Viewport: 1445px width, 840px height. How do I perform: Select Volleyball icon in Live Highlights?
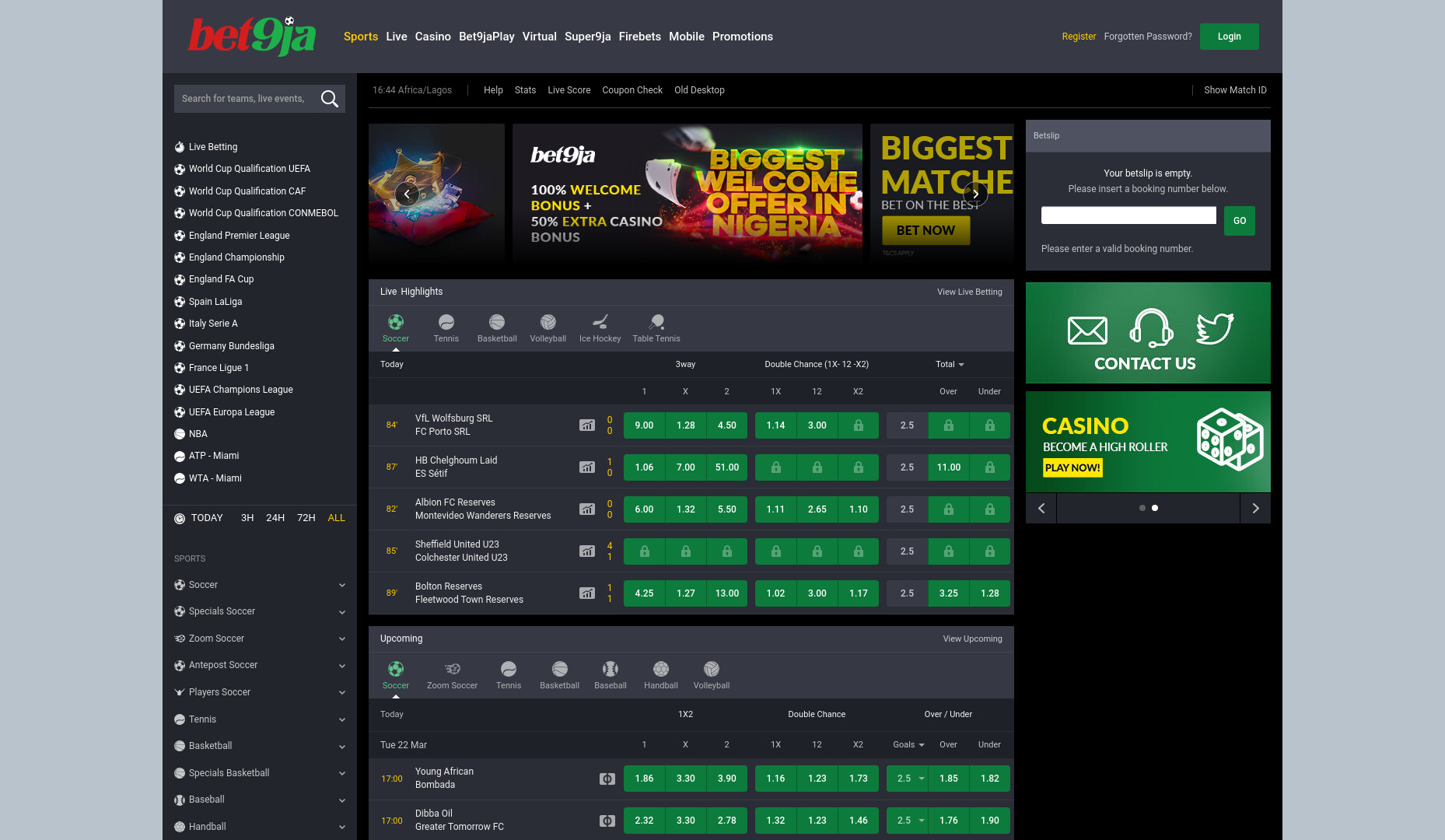tap(548, 322)
